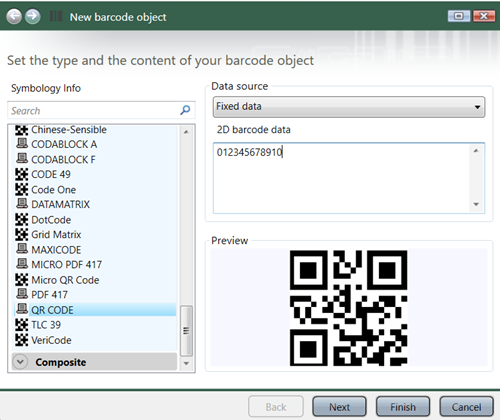This screenshot has height=420, width=500.
Task: Choose TLC 39 symbology
Action: click(46, 325)
